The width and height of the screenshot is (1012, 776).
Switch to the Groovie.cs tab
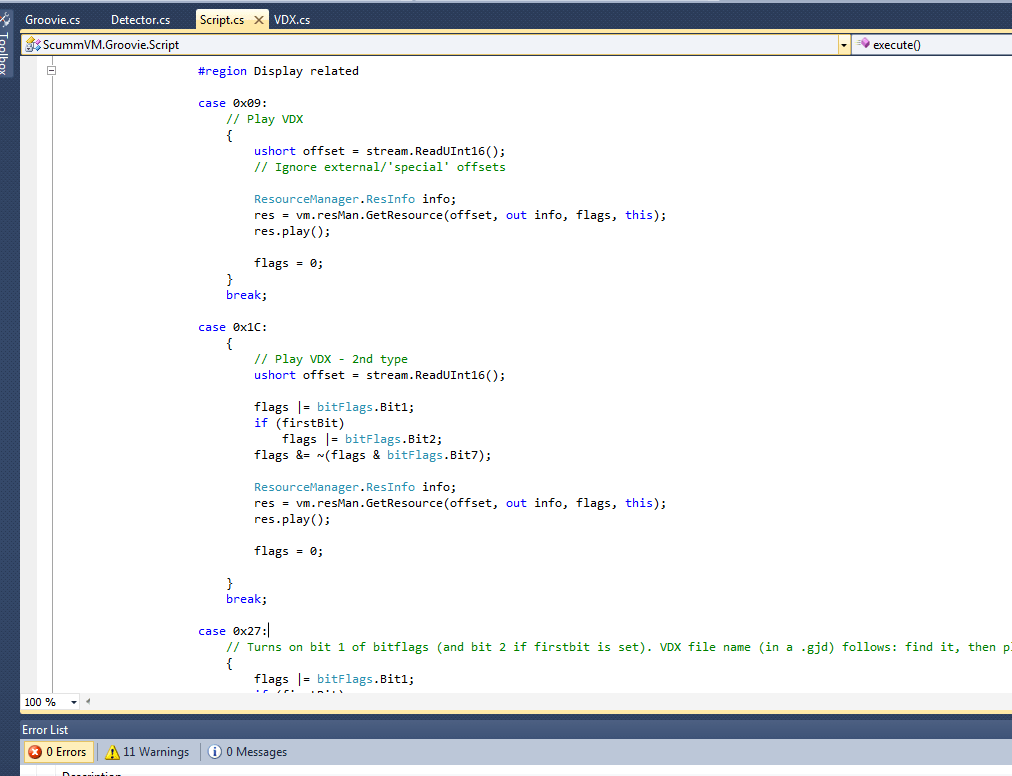(52, 20)
